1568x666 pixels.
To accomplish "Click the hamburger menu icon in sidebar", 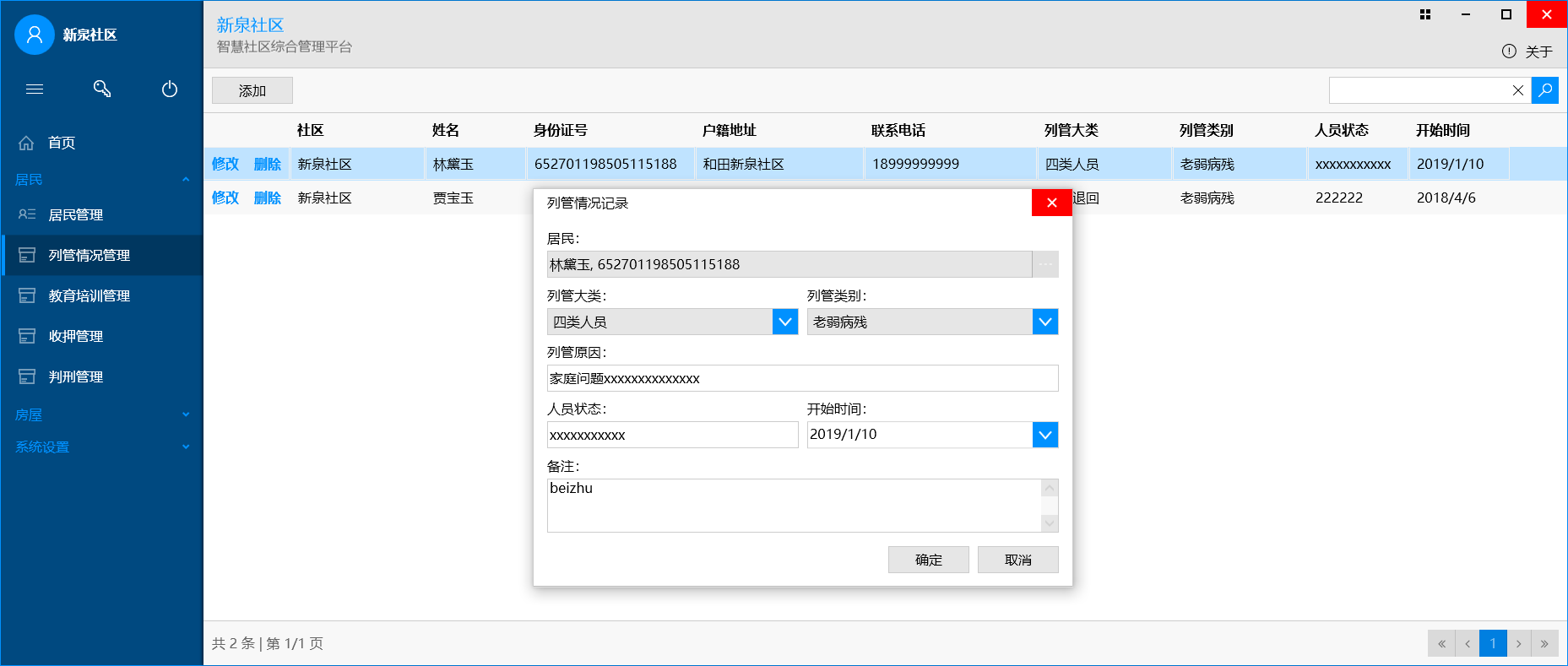I will [35, 89].
